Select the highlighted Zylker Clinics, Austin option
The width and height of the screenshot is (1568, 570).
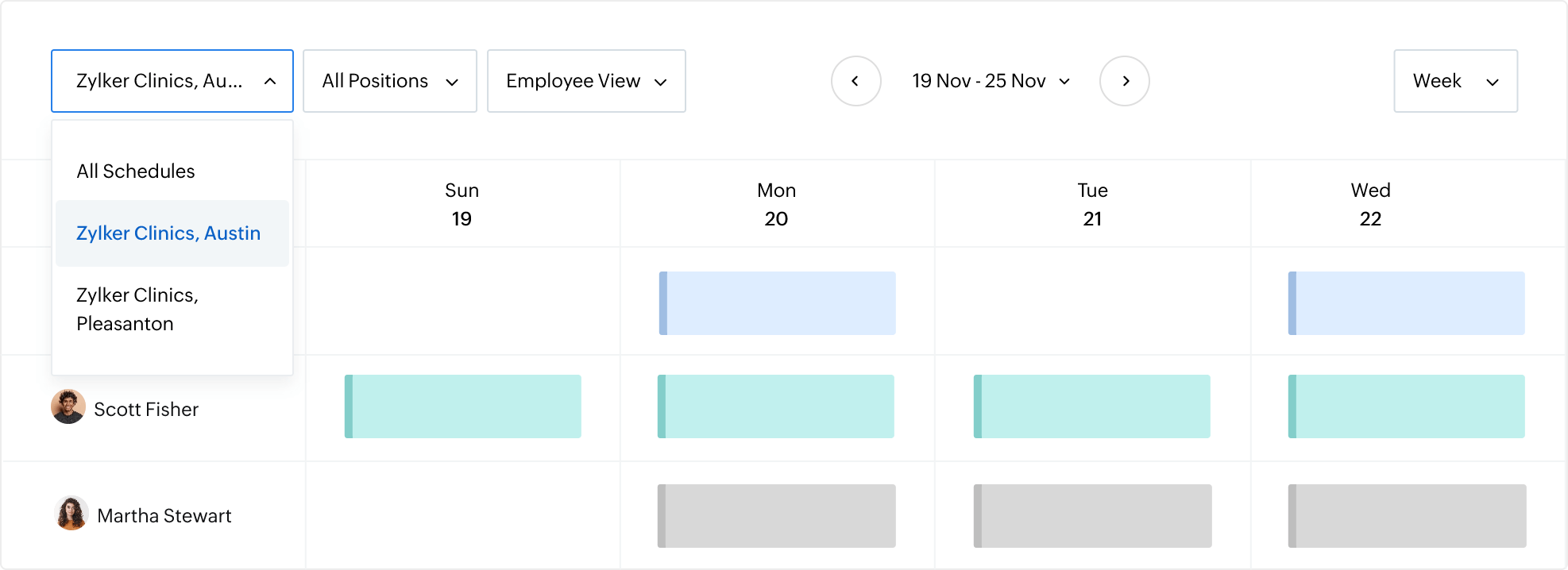[169, 233]
